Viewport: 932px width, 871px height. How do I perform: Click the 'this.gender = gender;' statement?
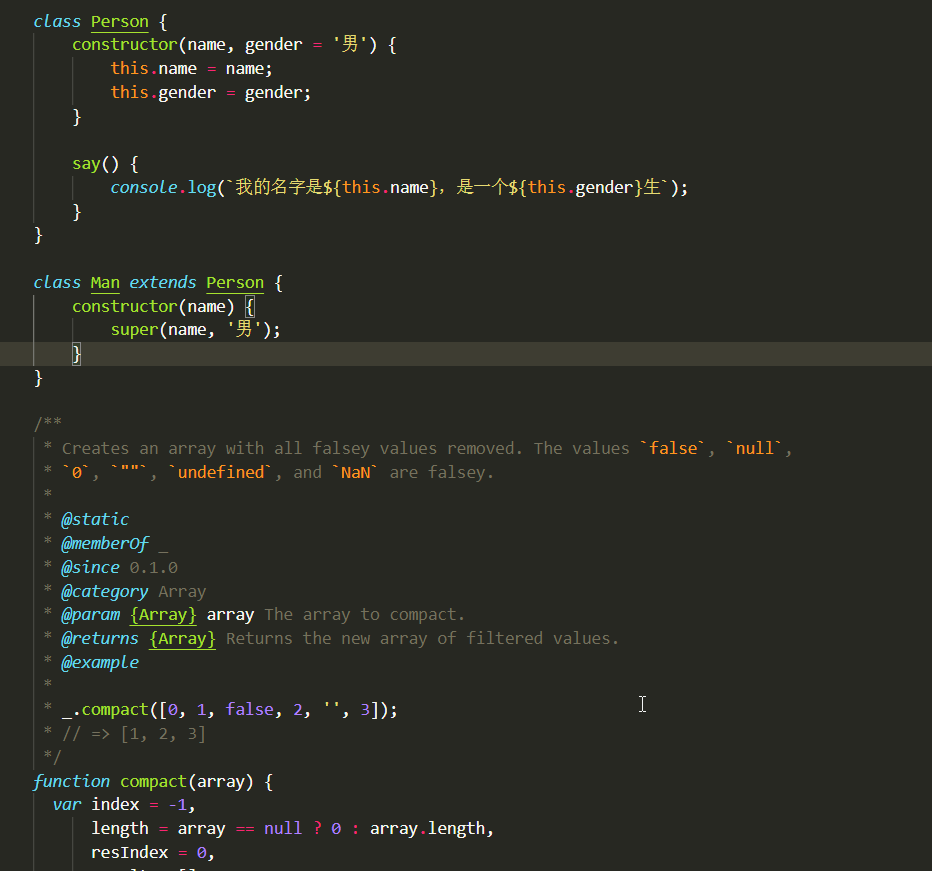click(x=210, y=93)
